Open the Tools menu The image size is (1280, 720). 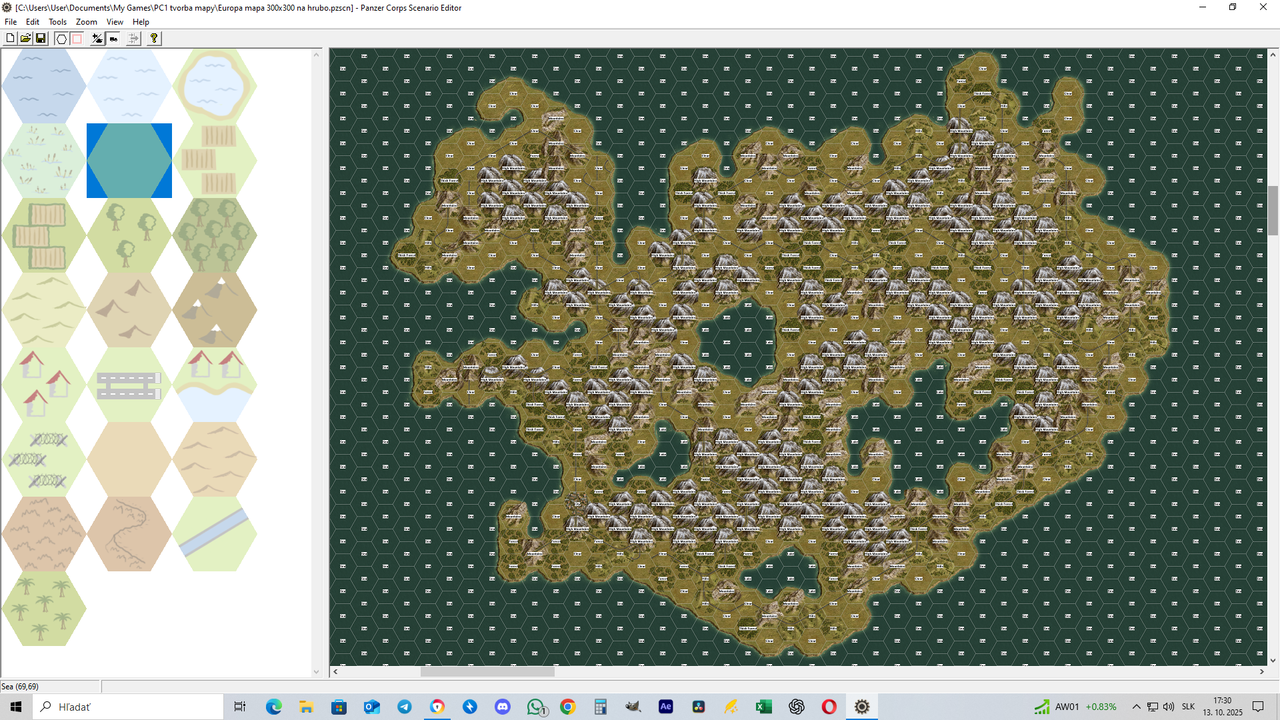[58, 21]
